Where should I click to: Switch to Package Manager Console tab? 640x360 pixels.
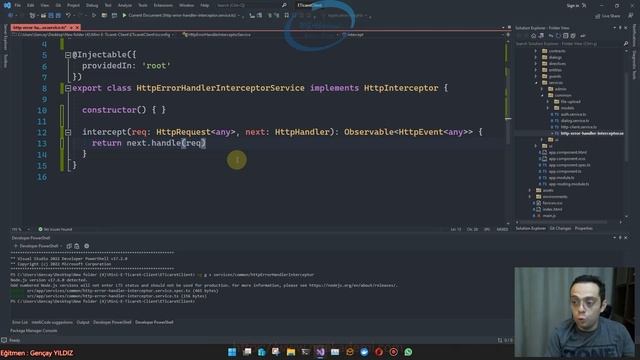(34, 331)
